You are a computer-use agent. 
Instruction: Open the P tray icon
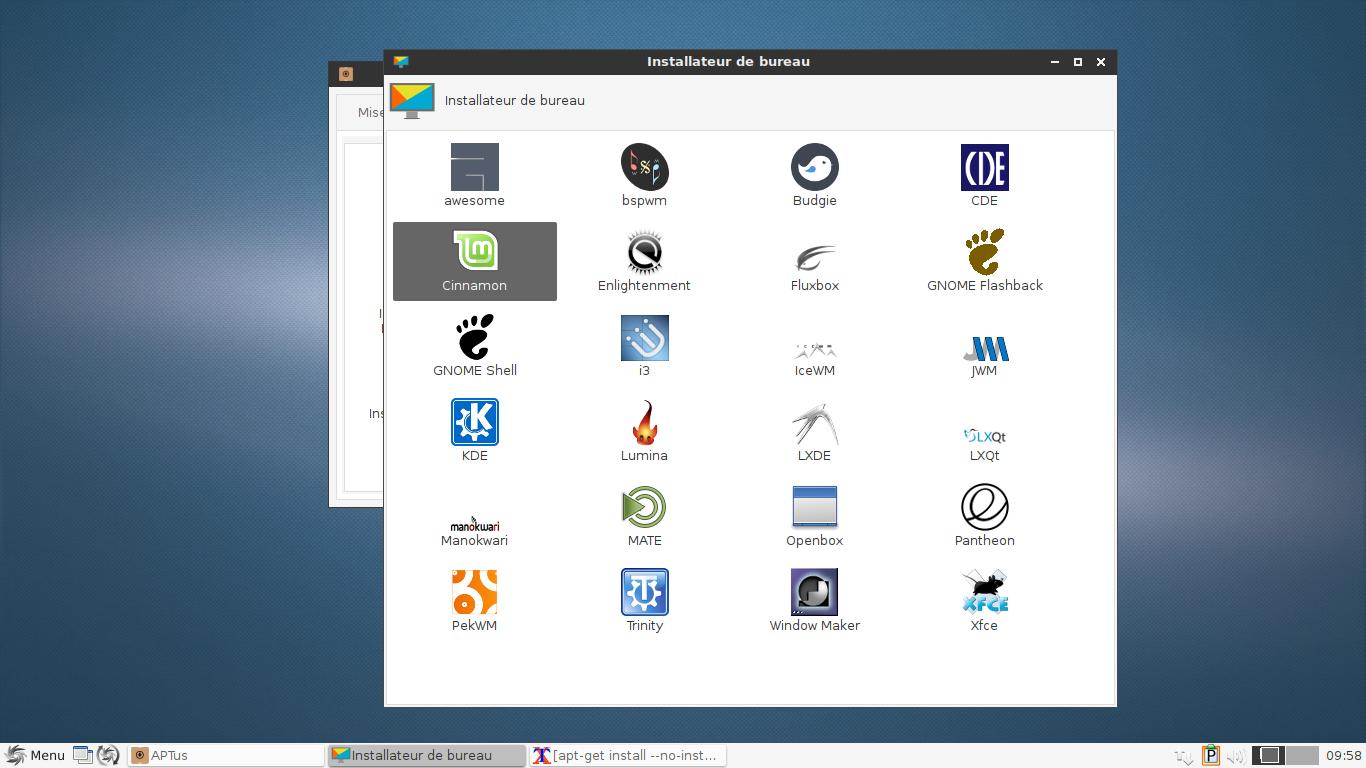[x=1210, y=755]
